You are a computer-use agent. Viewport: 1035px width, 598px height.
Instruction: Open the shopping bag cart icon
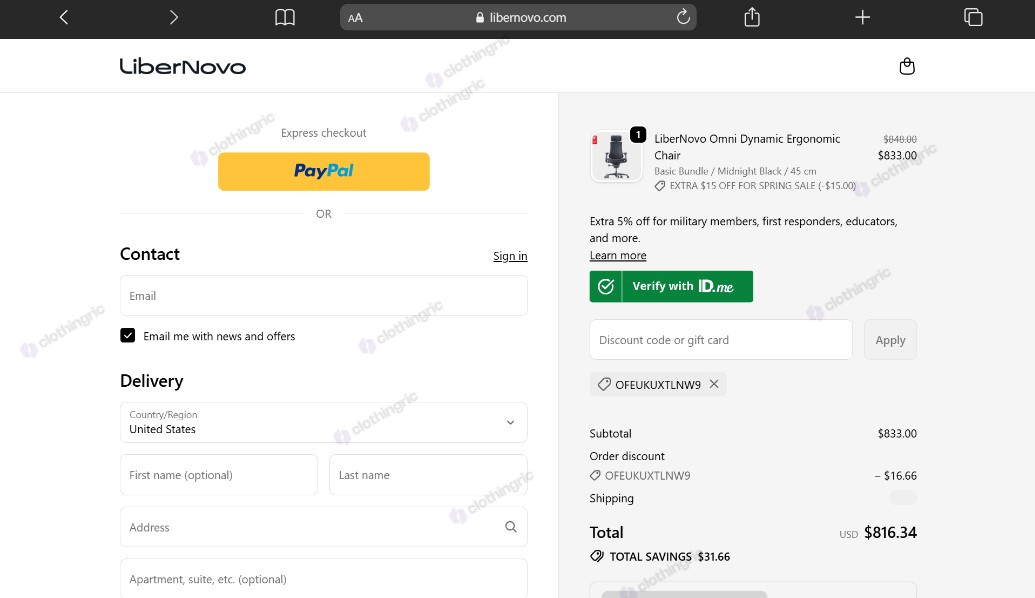click(907, 66)
